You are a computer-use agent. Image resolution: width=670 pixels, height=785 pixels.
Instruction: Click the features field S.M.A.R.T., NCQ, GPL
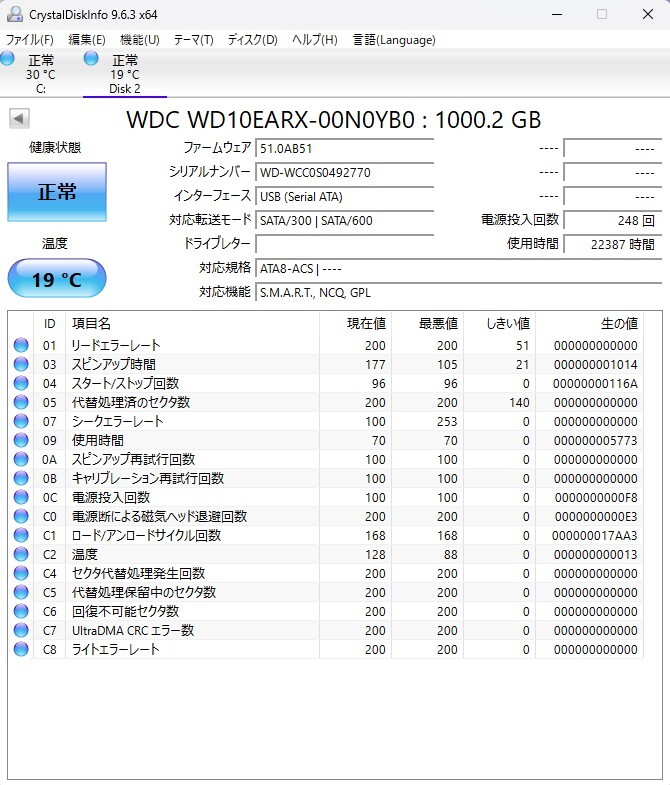459,293
